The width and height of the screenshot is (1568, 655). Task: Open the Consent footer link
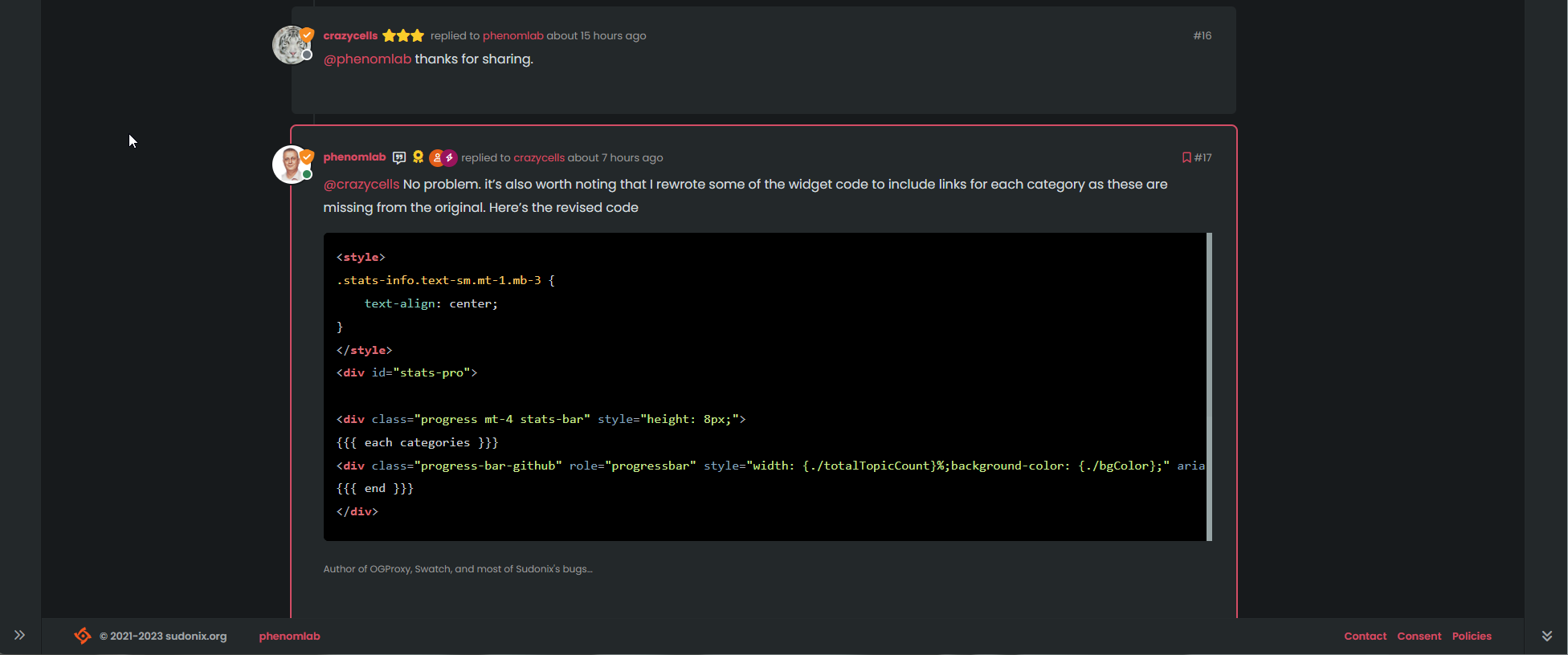coord(1419,636)
